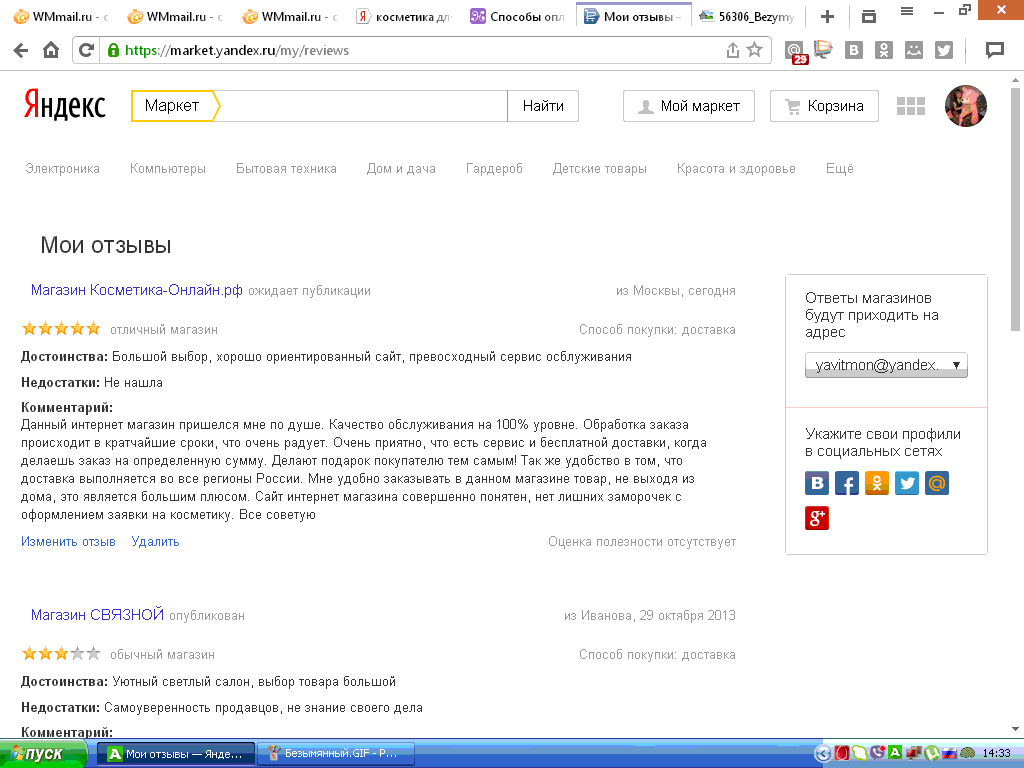Open Магазин СВЯЗНОЙ link

(x=97, y=615)
